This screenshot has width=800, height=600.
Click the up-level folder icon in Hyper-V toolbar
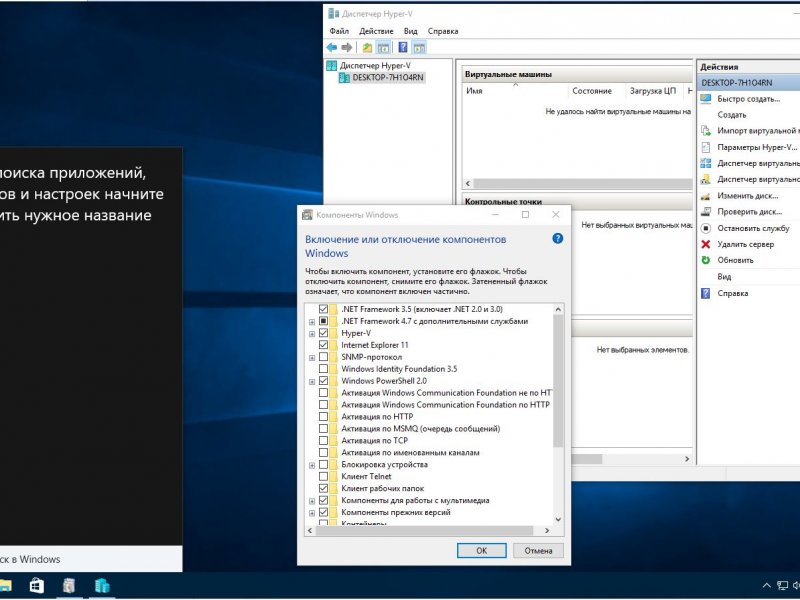[x=367, y=48]
